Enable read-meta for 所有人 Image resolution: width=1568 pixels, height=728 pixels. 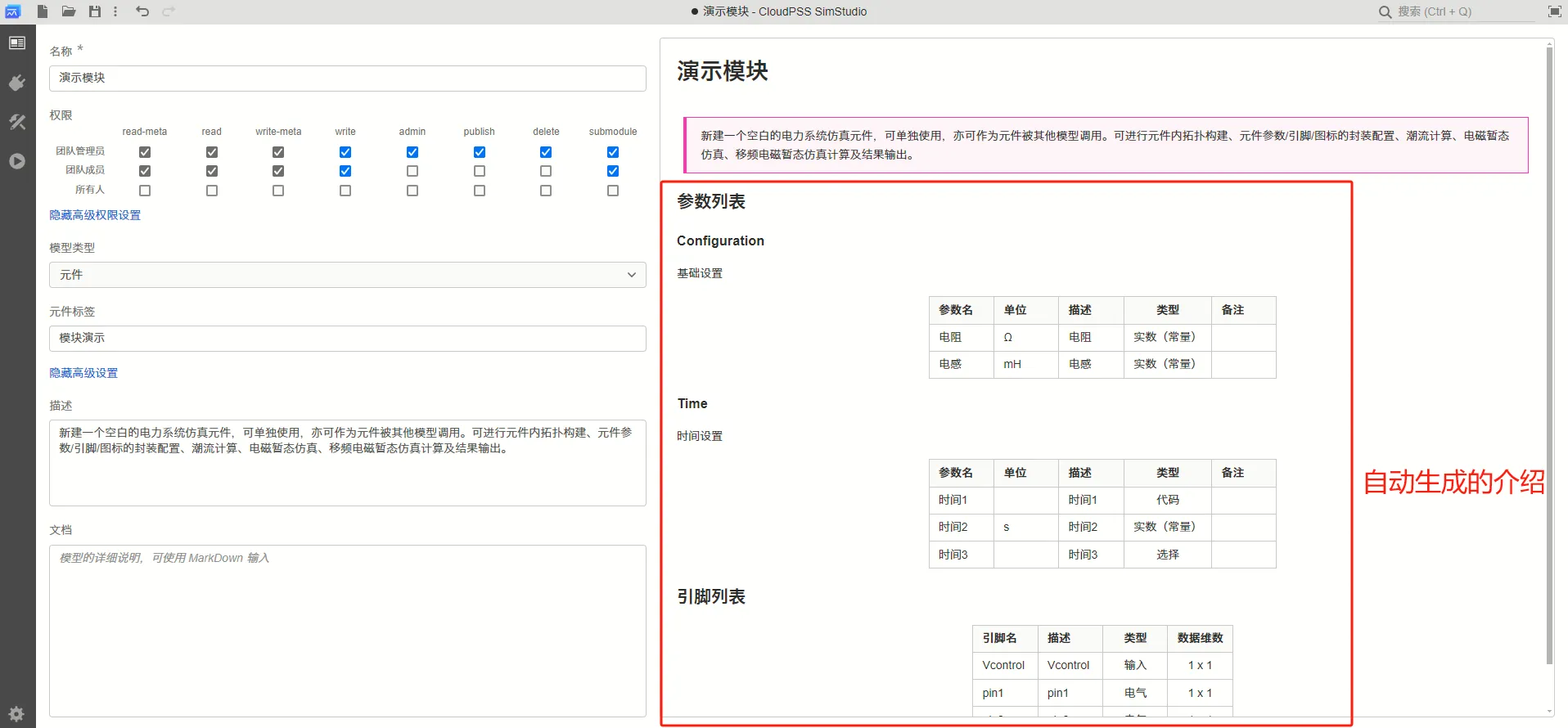pyautogui.click(x=145, y=191)
